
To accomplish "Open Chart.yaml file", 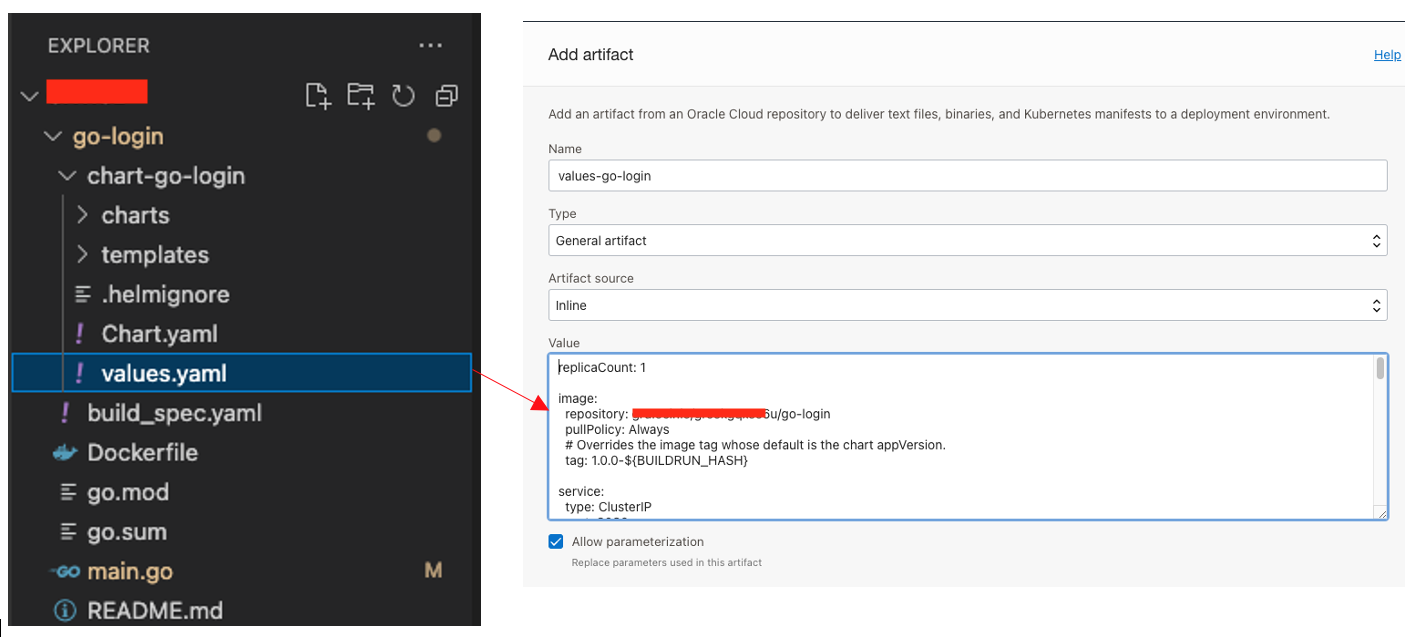I will point(159,334).
